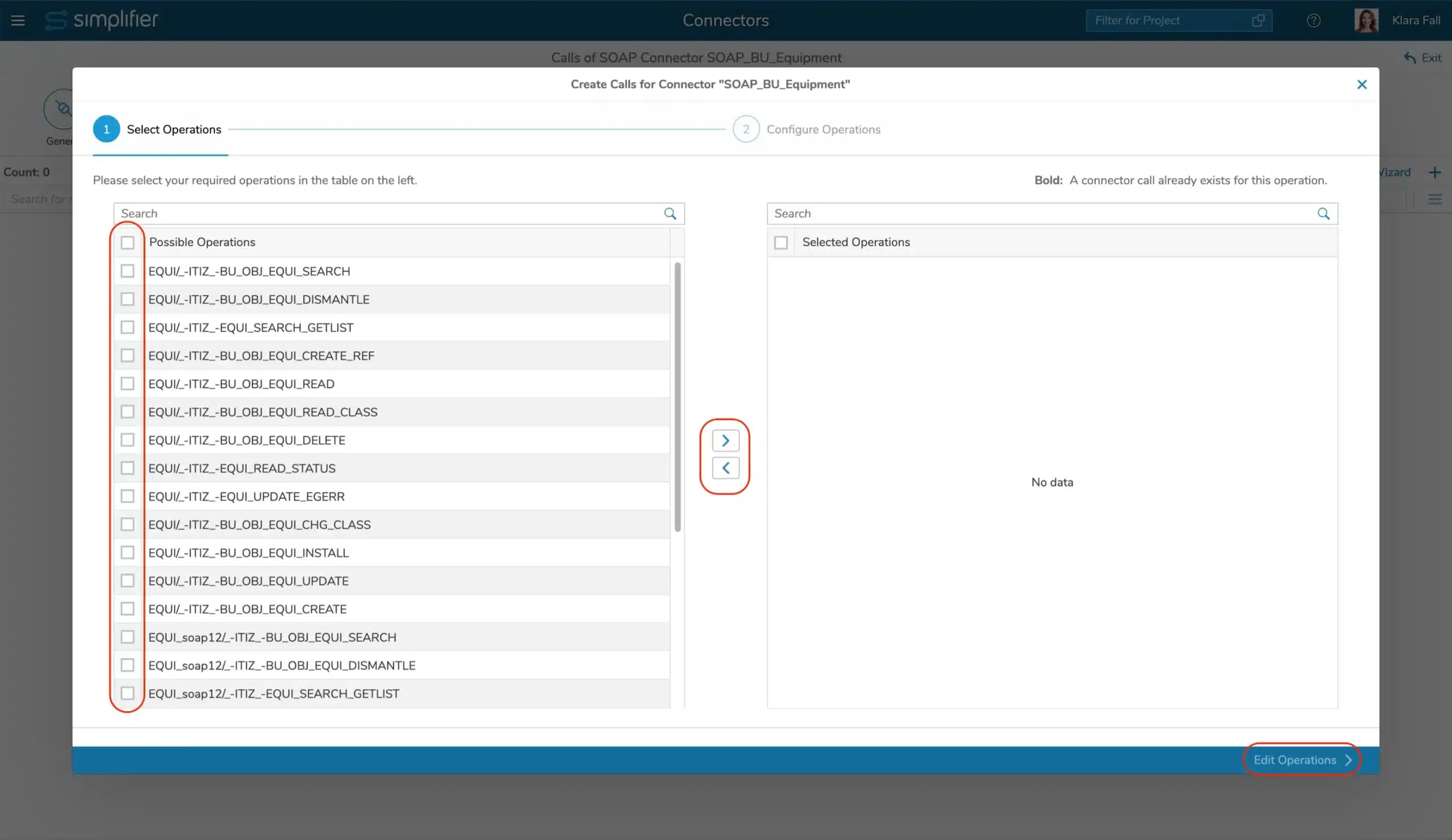
Task: Click the Filter for Project popup icon
Action: click(1258, 21)
